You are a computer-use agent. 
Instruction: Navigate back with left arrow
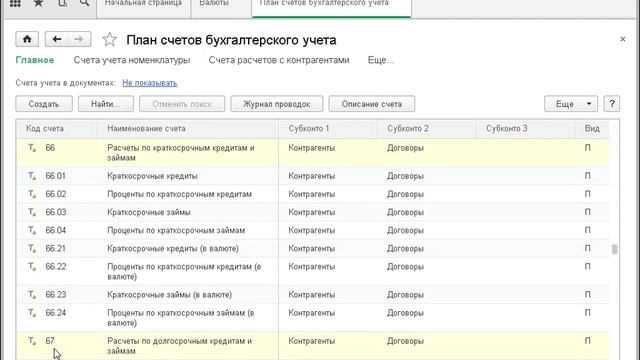coord(56,39)
